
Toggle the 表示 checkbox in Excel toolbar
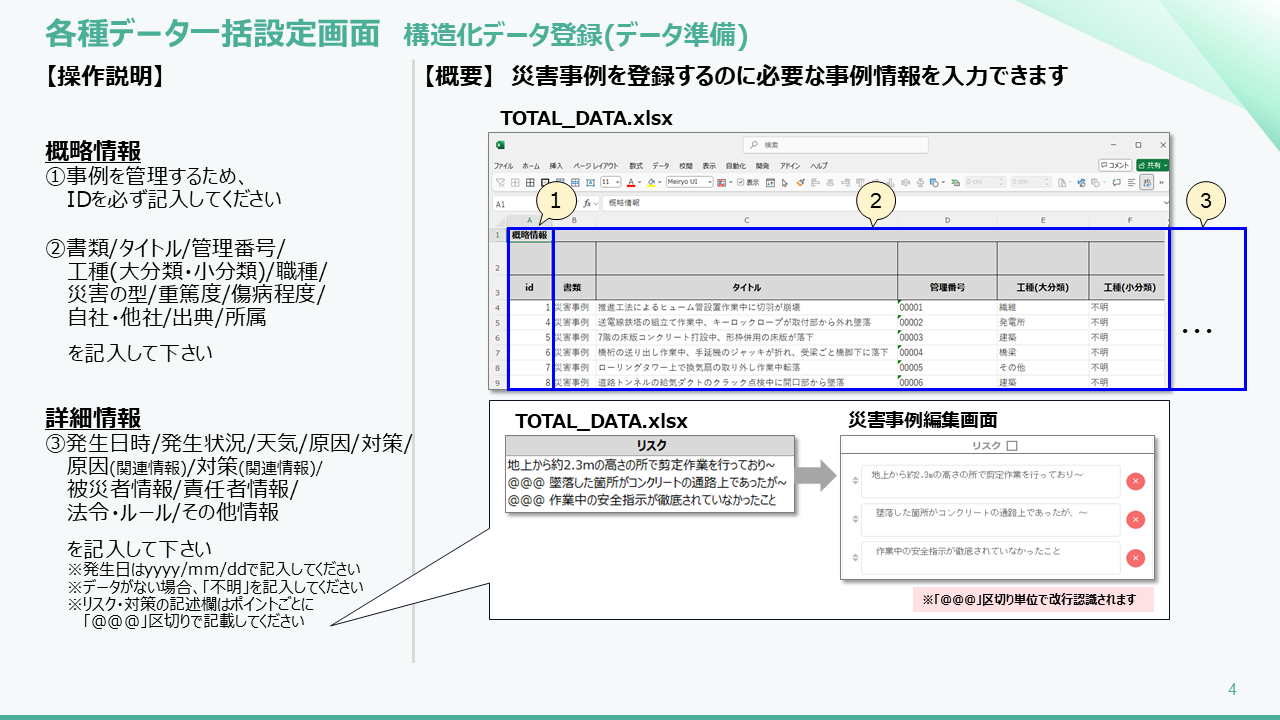tap(741, 182)
